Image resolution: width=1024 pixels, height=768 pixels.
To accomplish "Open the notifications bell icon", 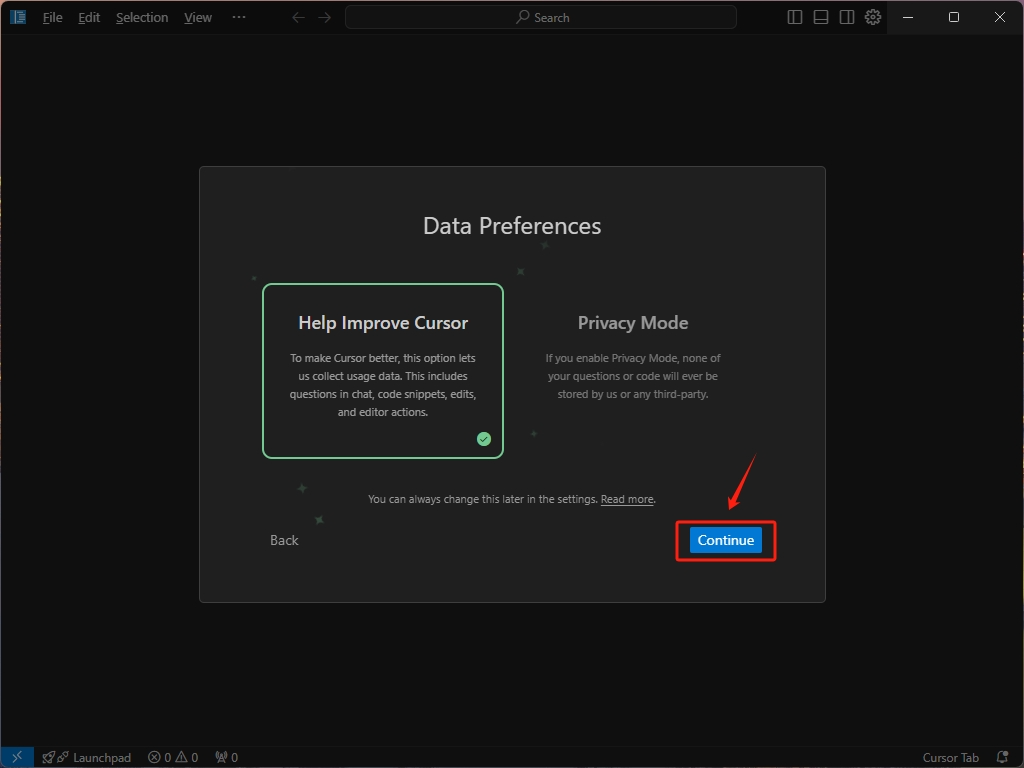I will pyautogui.click(x=1002, y=758).
